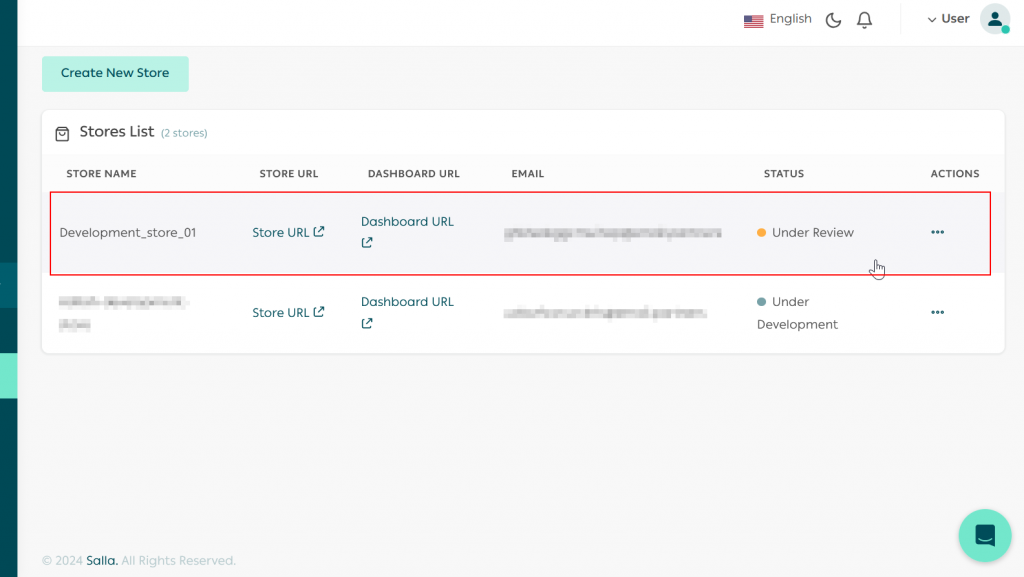The width and height of the screenshot is (1024, 577).
Task: Click the ACTIONS column header
Action: point(955,174)
